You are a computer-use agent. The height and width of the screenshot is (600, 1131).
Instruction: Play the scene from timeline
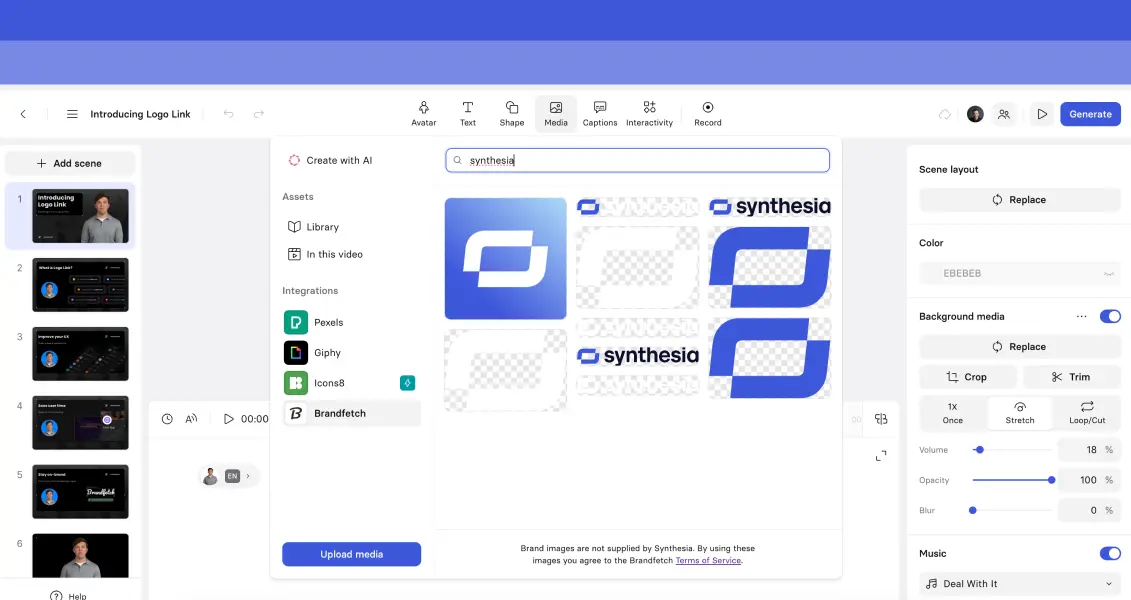click(x=229, y=419)
